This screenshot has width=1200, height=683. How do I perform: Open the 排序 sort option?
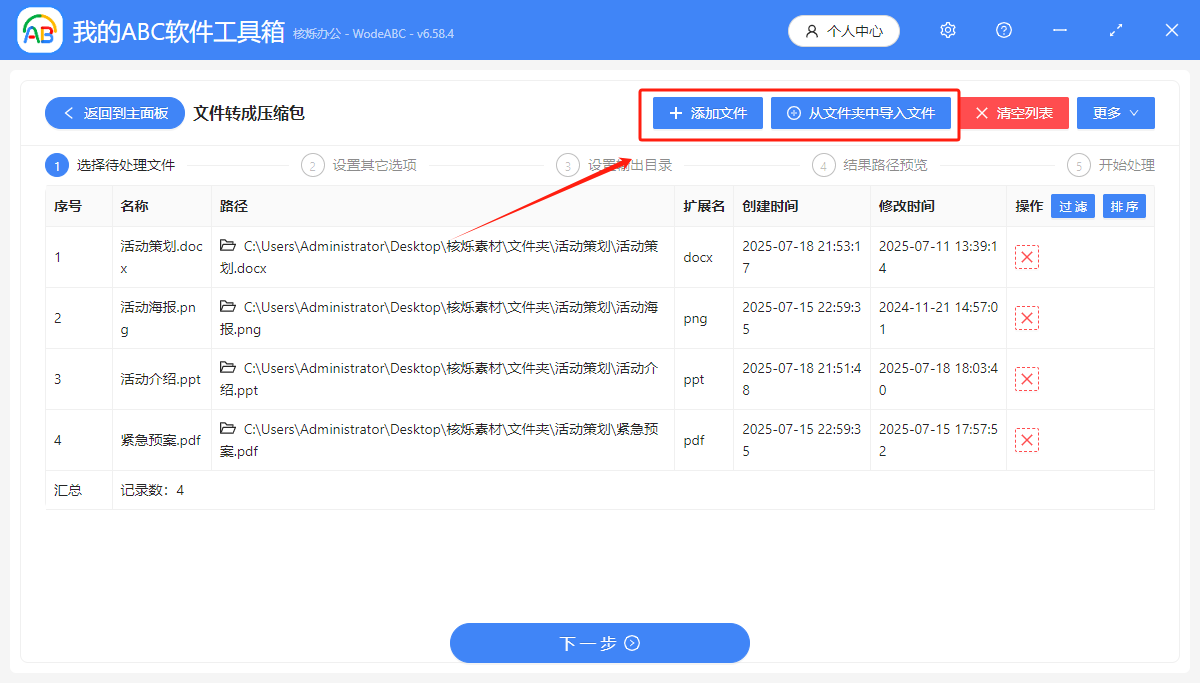click(1124, 205)
